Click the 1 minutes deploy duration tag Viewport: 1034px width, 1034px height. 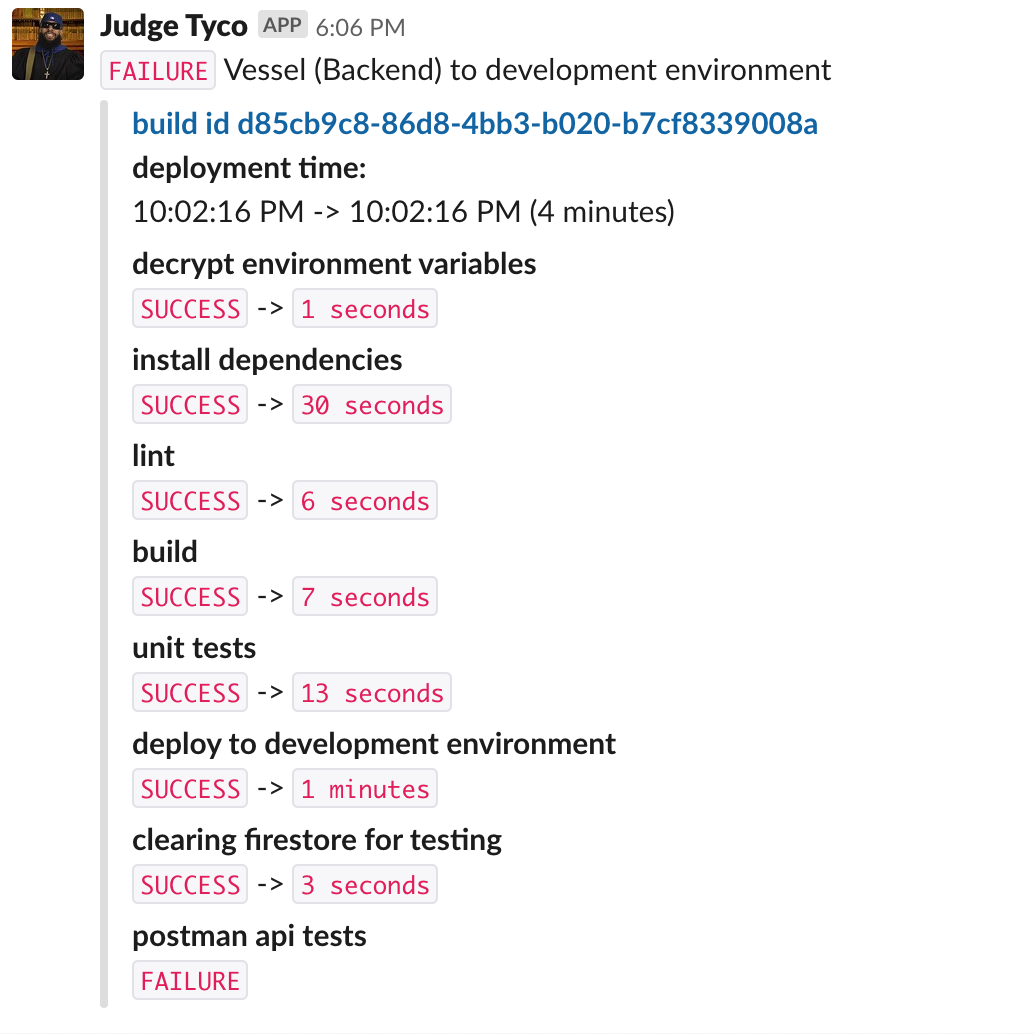click(x=365, y=789)
